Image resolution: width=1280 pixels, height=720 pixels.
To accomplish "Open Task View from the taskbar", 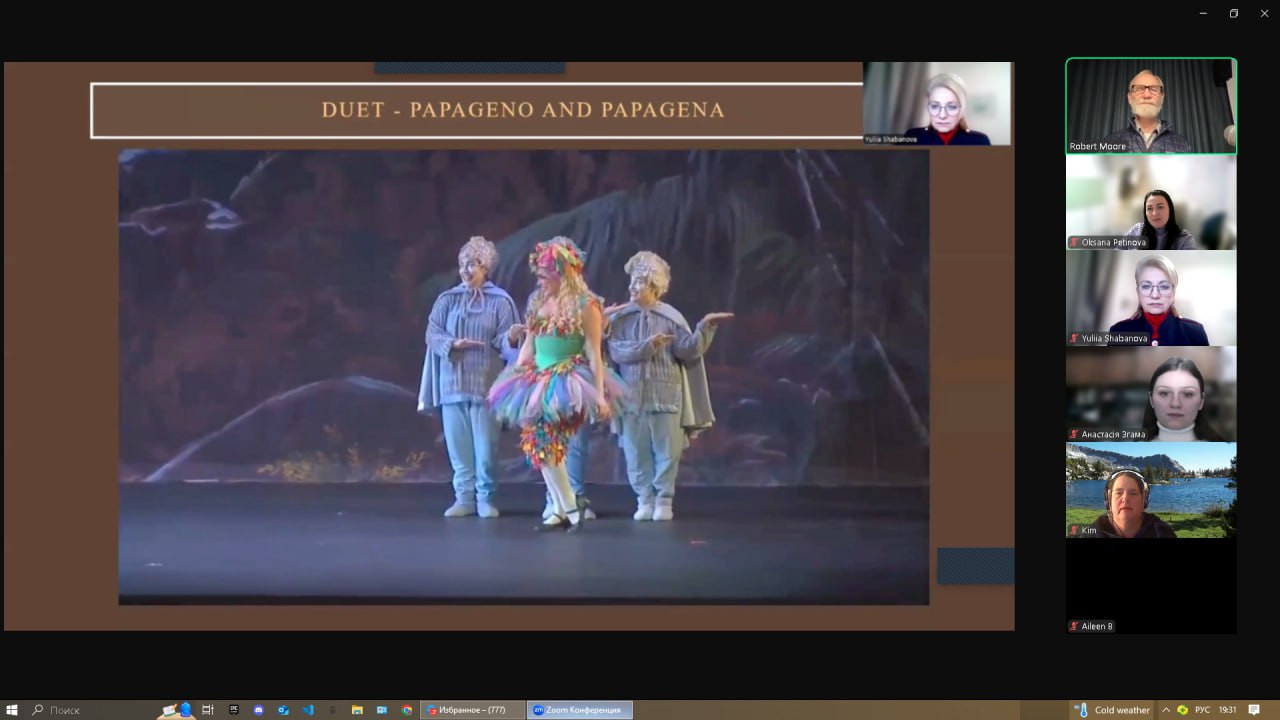I will 208,710.
